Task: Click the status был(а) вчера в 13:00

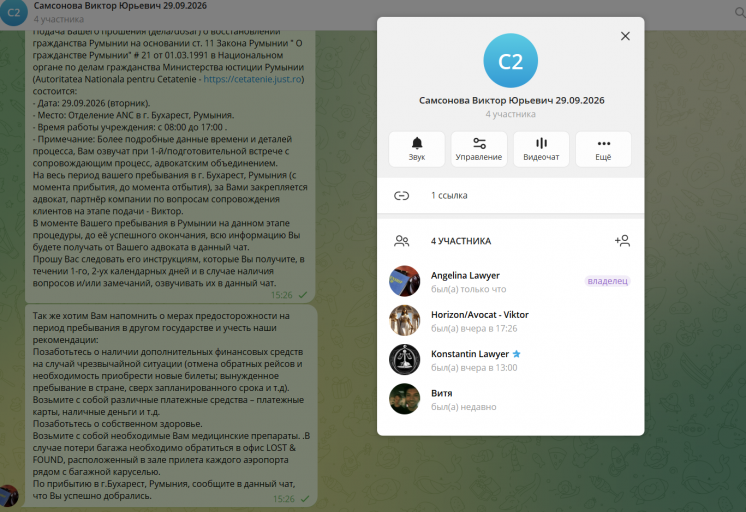Action: [474, 368]
